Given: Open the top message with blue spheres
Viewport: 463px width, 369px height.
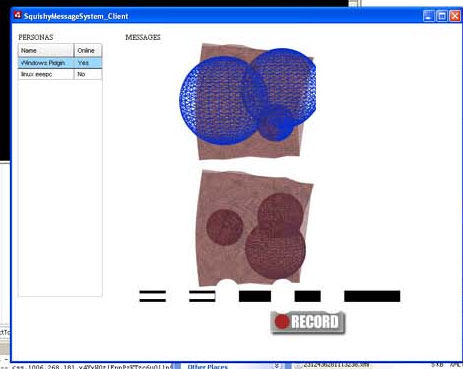Looking at the screenshot, I should pos(248,101).
